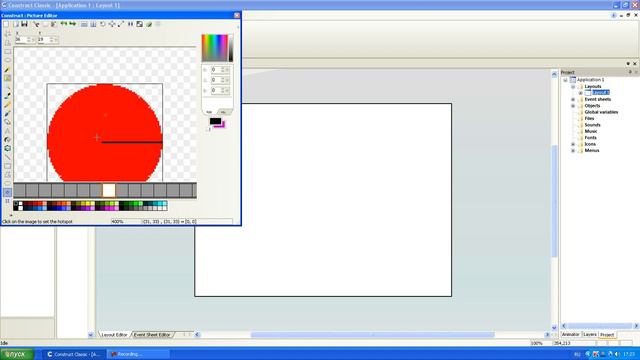Expand the Menus folder

pos(573,151)
